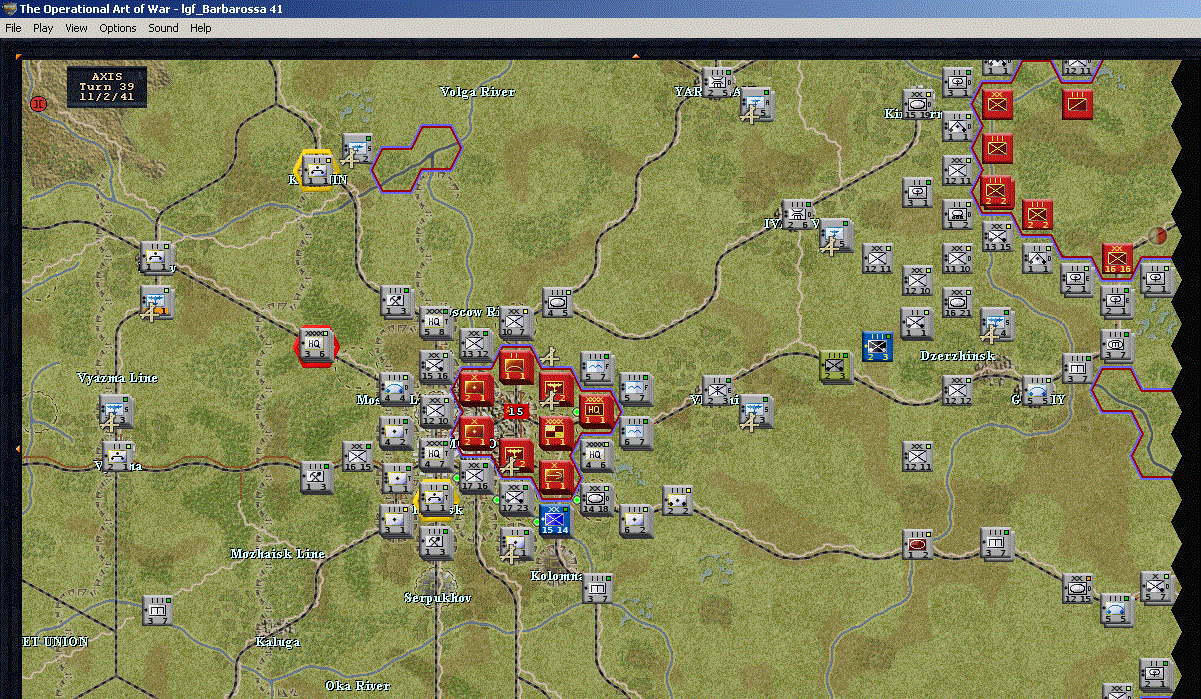
Task: Click the red objective circle near the 16-16 unit
Action: point(1157,235)
